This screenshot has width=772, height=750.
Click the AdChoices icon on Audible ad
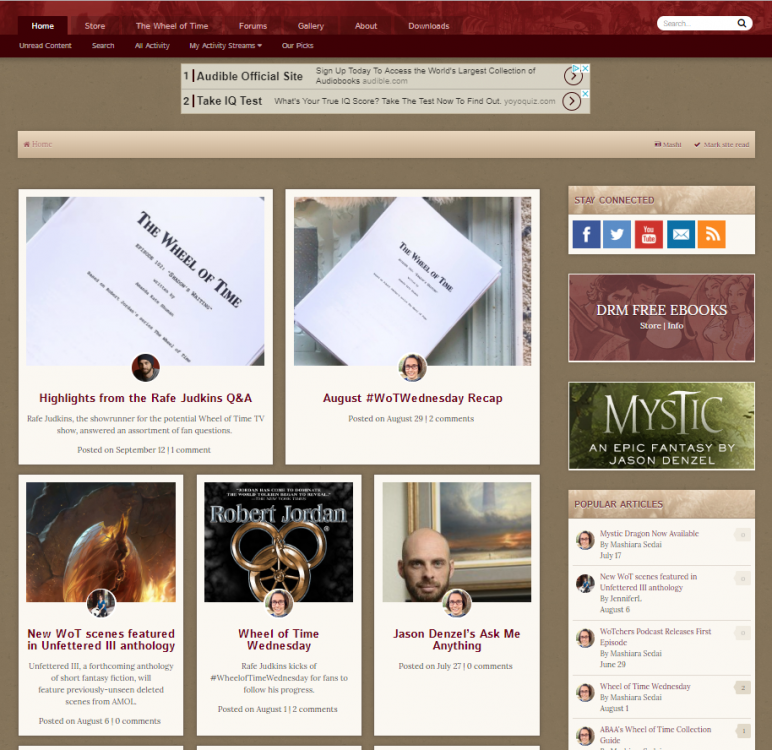[x=576, y=68]
